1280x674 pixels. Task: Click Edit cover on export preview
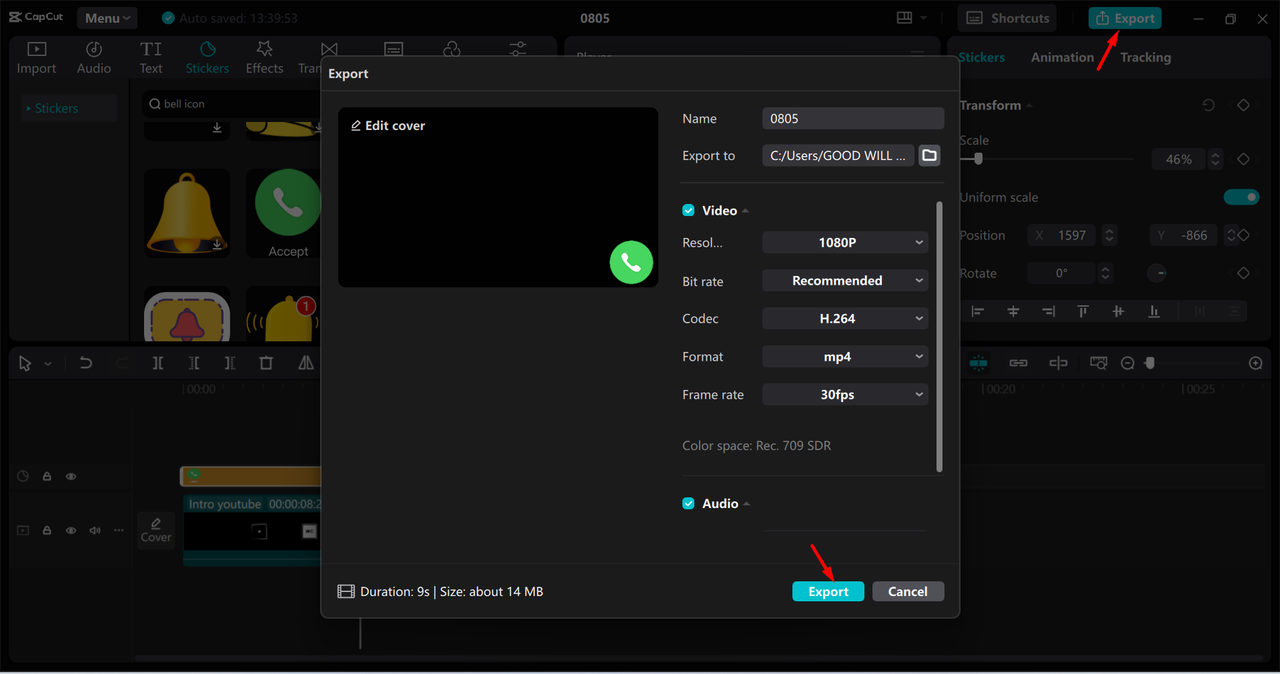point(388,126)
